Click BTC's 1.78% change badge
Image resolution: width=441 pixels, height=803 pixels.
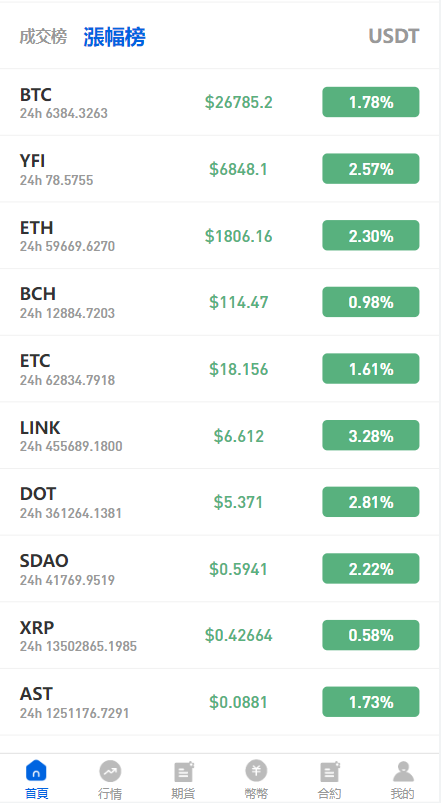click(371, 102)
